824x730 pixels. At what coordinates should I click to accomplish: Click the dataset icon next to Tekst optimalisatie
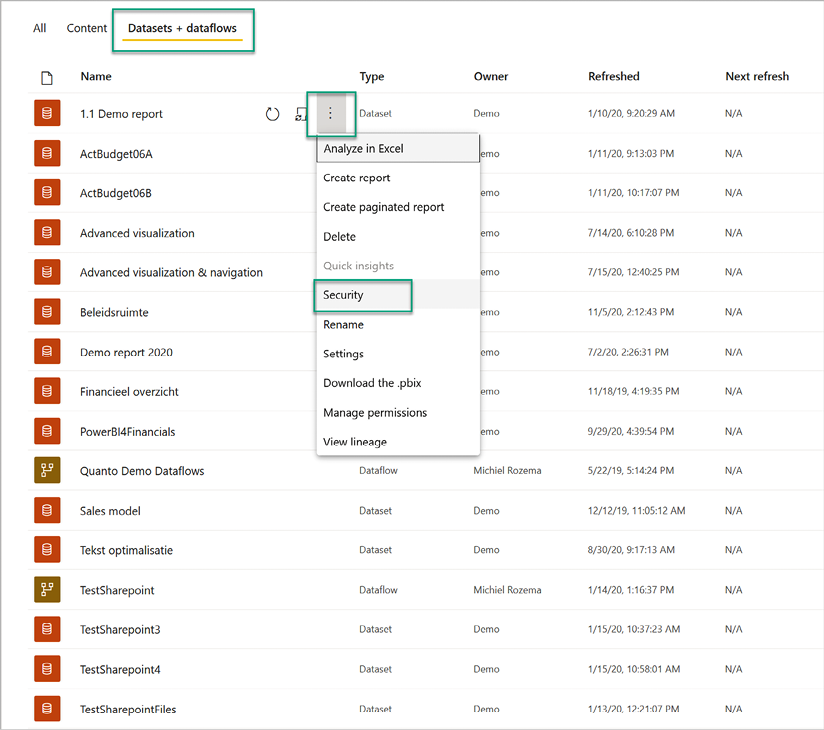(47, 550)
